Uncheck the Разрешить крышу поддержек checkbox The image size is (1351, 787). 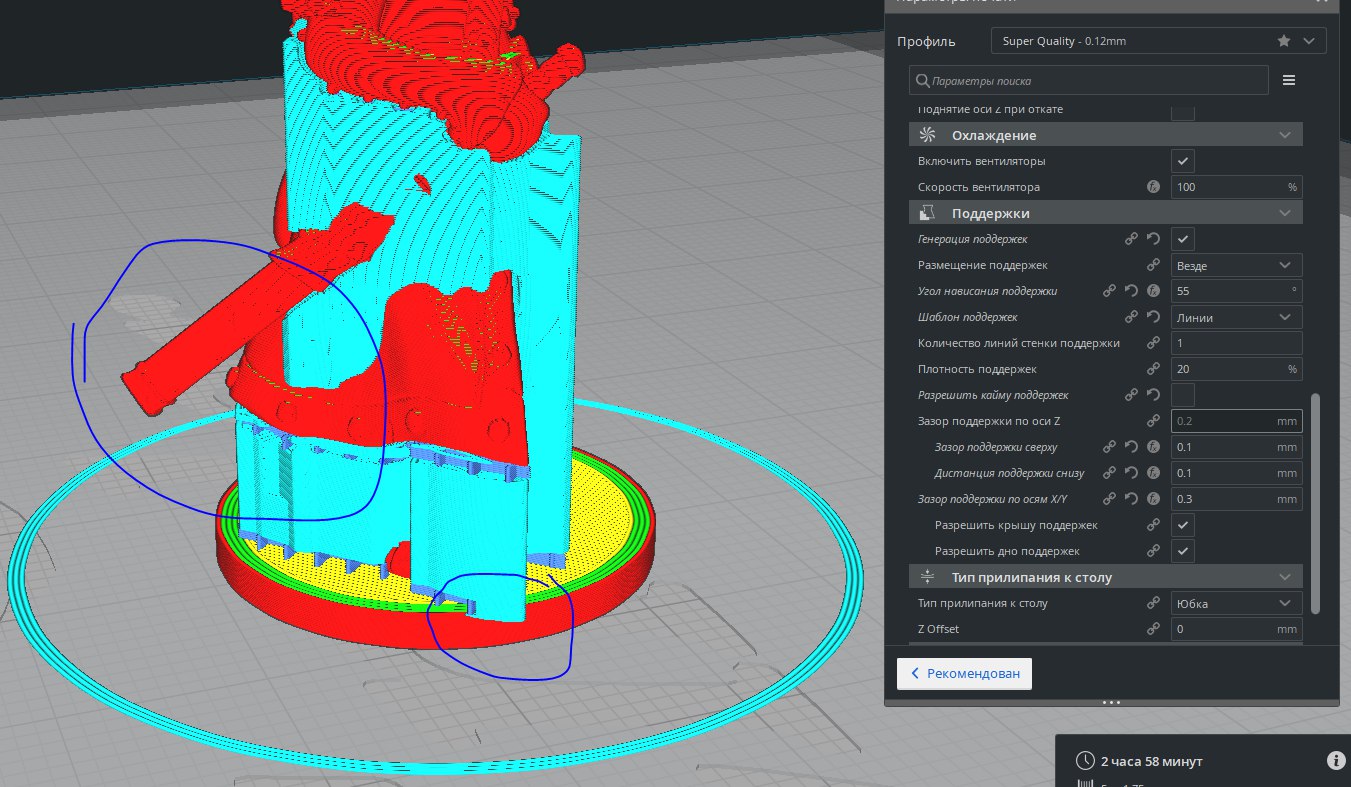pos(1183,525)
